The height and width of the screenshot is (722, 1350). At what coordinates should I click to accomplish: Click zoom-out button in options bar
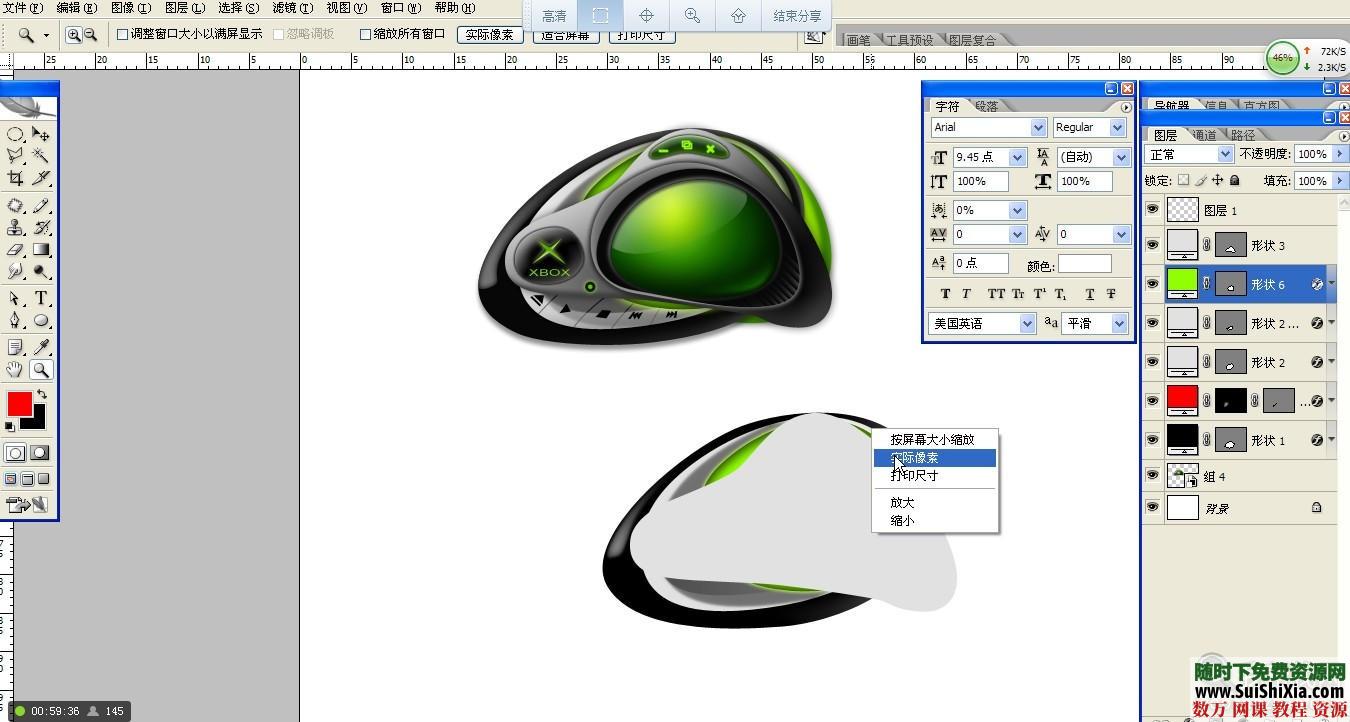coord(90,34)
